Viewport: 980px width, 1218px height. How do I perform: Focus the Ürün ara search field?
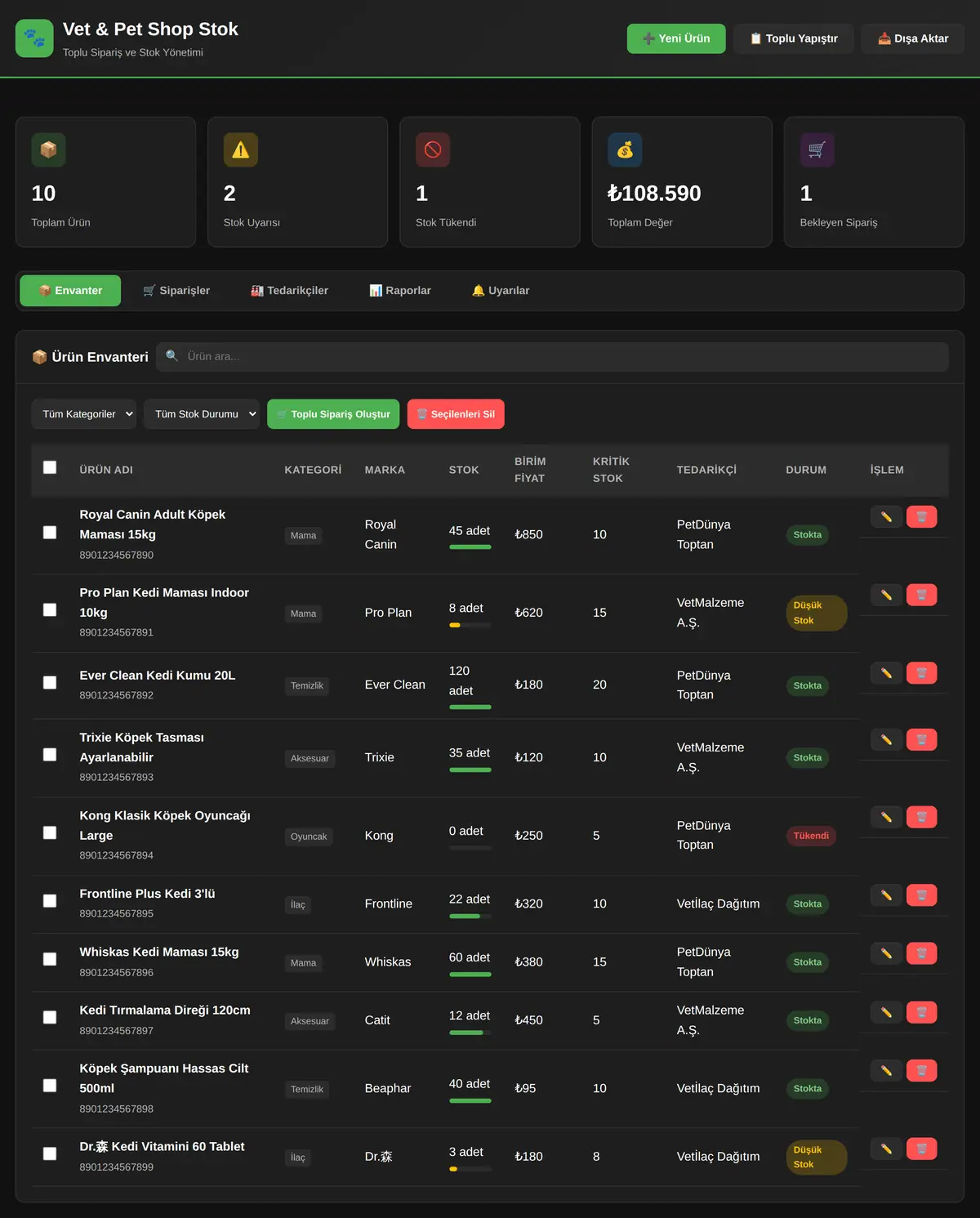[552, 357]
